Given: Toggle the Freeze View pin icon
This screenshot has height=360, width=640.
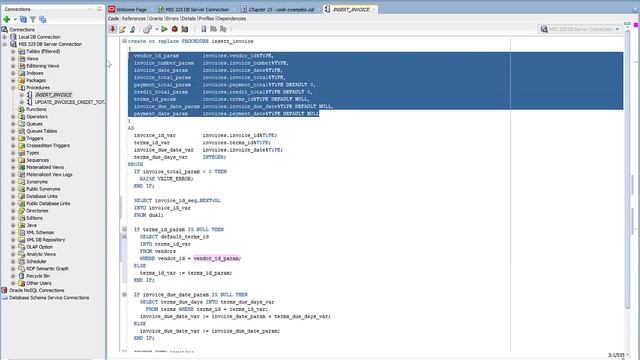Looking at the screenshot, I should coord(113,29).
